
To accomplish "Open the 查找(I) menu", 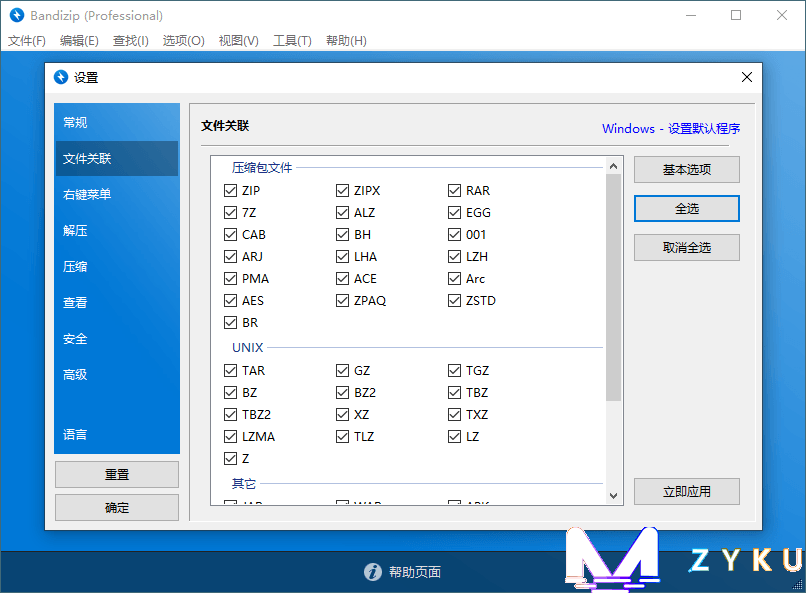I will tap(131, 41).
